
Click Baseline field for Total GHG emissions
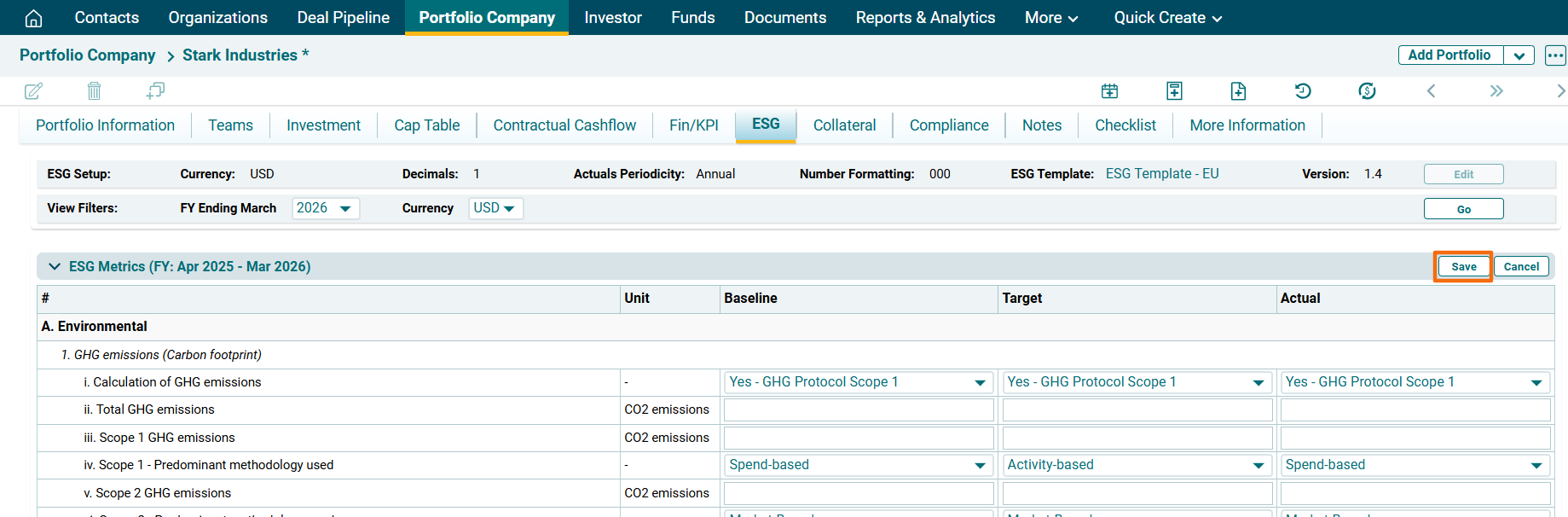tap(858, 410)
